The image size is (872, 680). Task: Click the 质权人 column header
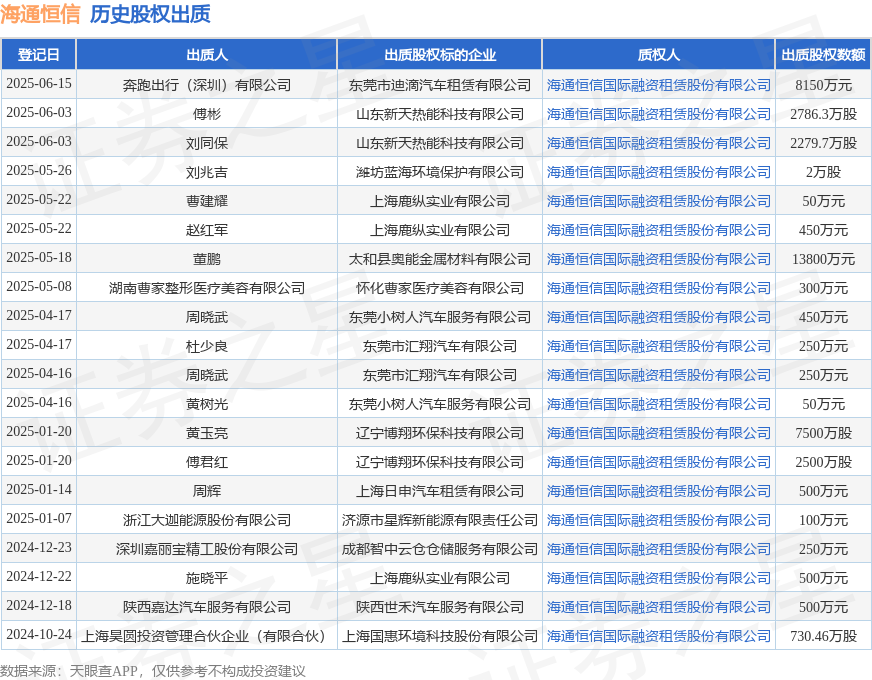click(658, 54)
